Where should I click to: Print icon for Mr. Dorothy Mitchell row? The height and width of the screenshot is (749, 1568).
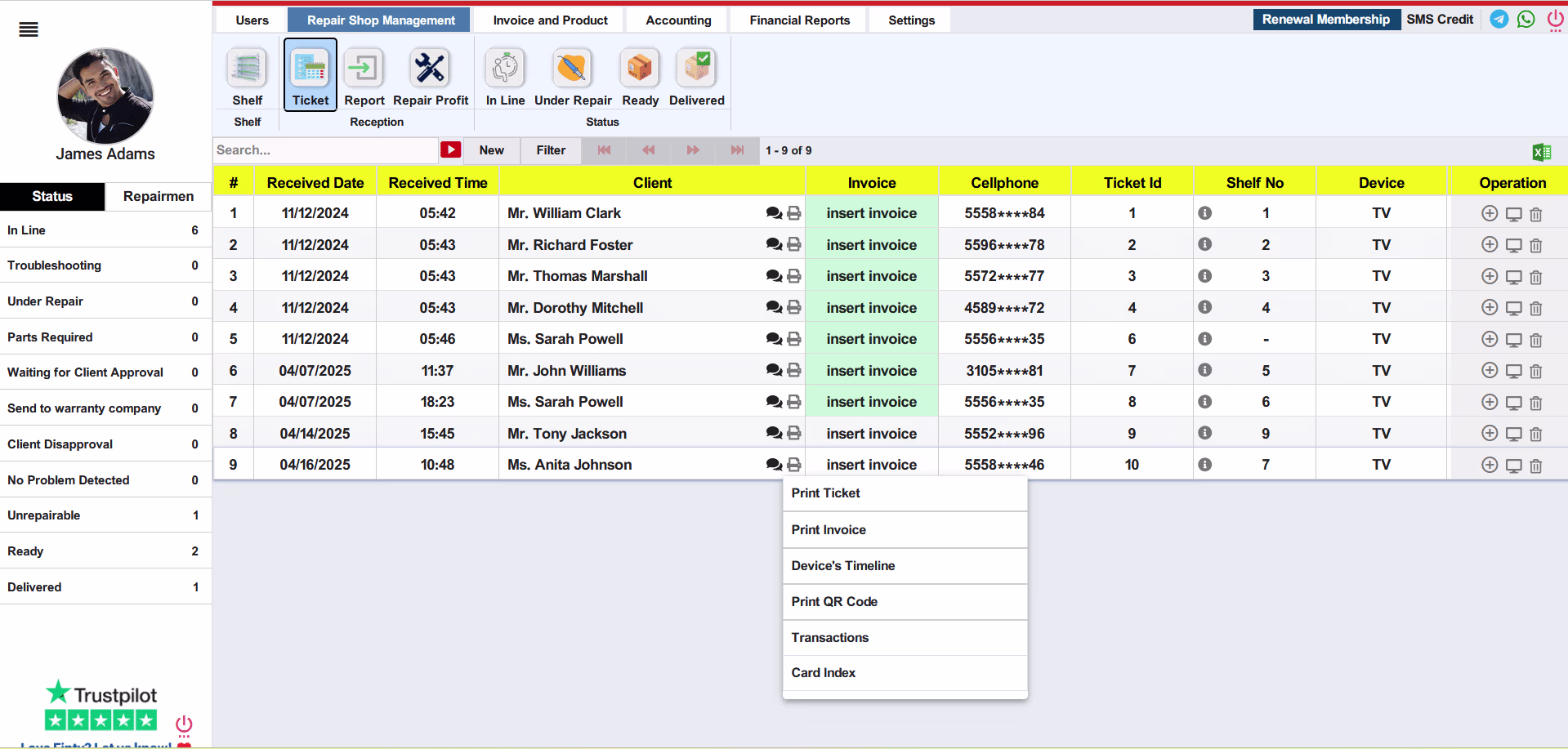tap(793, 307)
